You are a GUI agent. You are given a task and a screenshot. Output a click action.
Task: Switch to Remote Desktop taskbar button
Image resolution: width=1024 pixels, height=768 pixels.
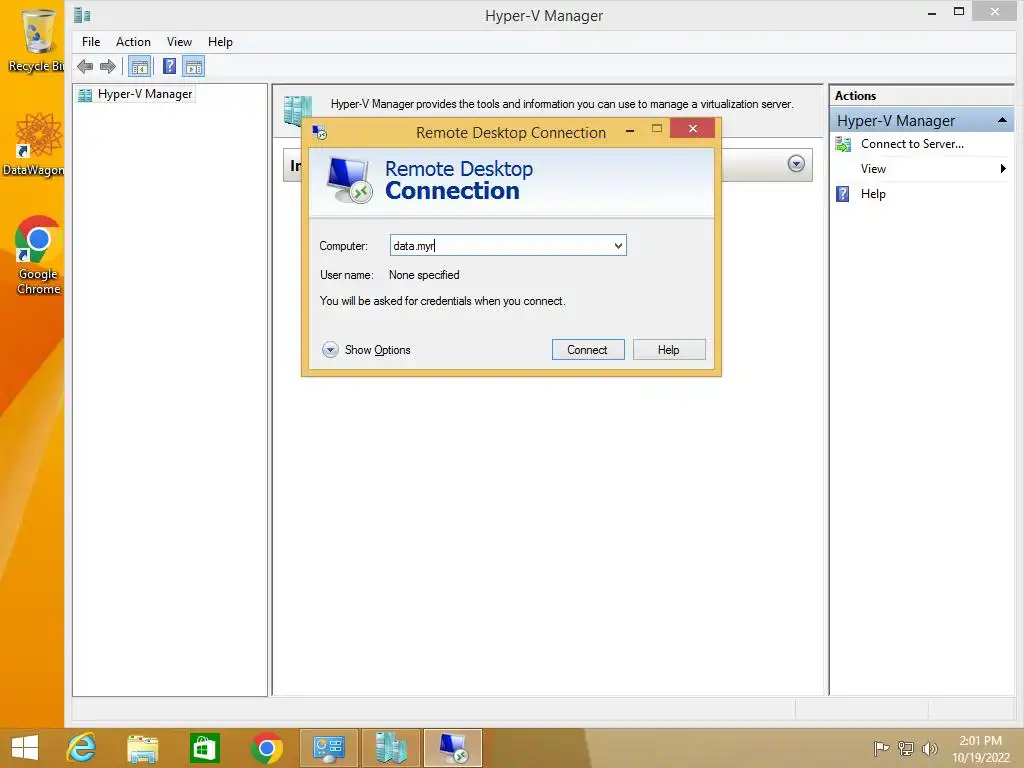(453, 748)
